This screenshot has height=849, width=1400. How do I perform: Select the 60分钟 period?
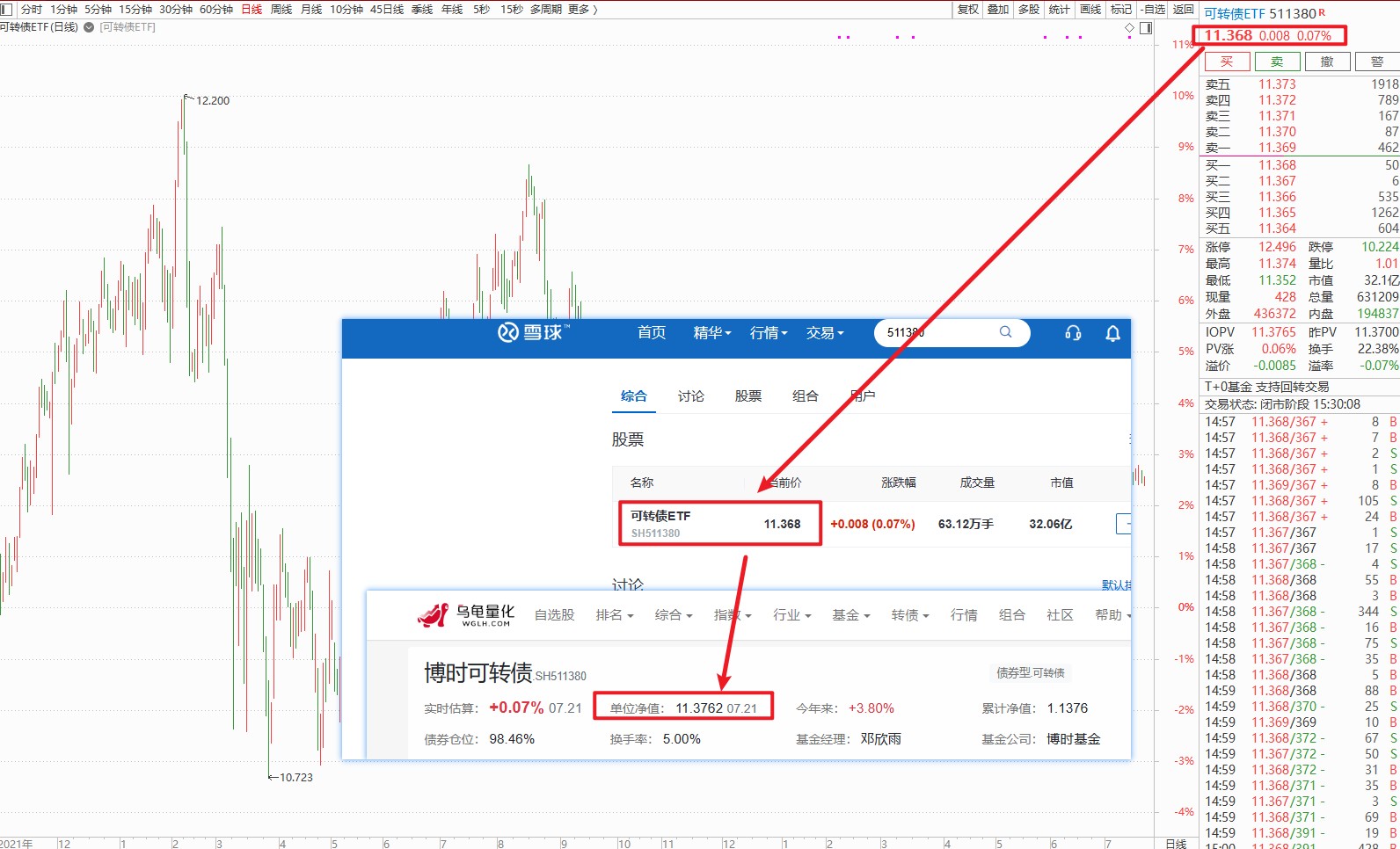click(216, 9)
